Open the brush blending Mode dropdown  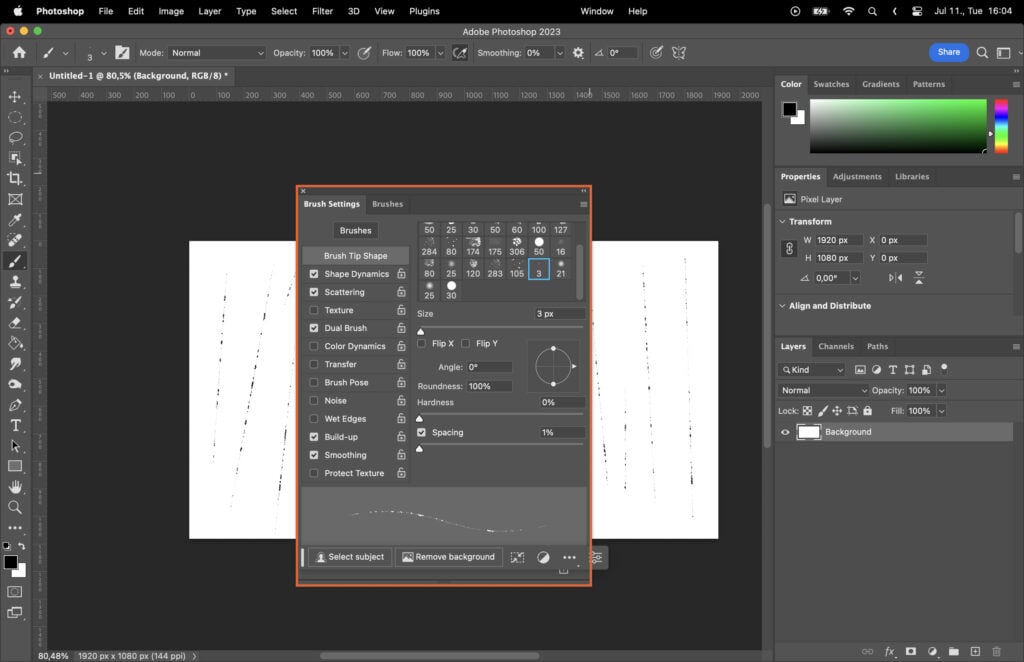tap(215, 52)
